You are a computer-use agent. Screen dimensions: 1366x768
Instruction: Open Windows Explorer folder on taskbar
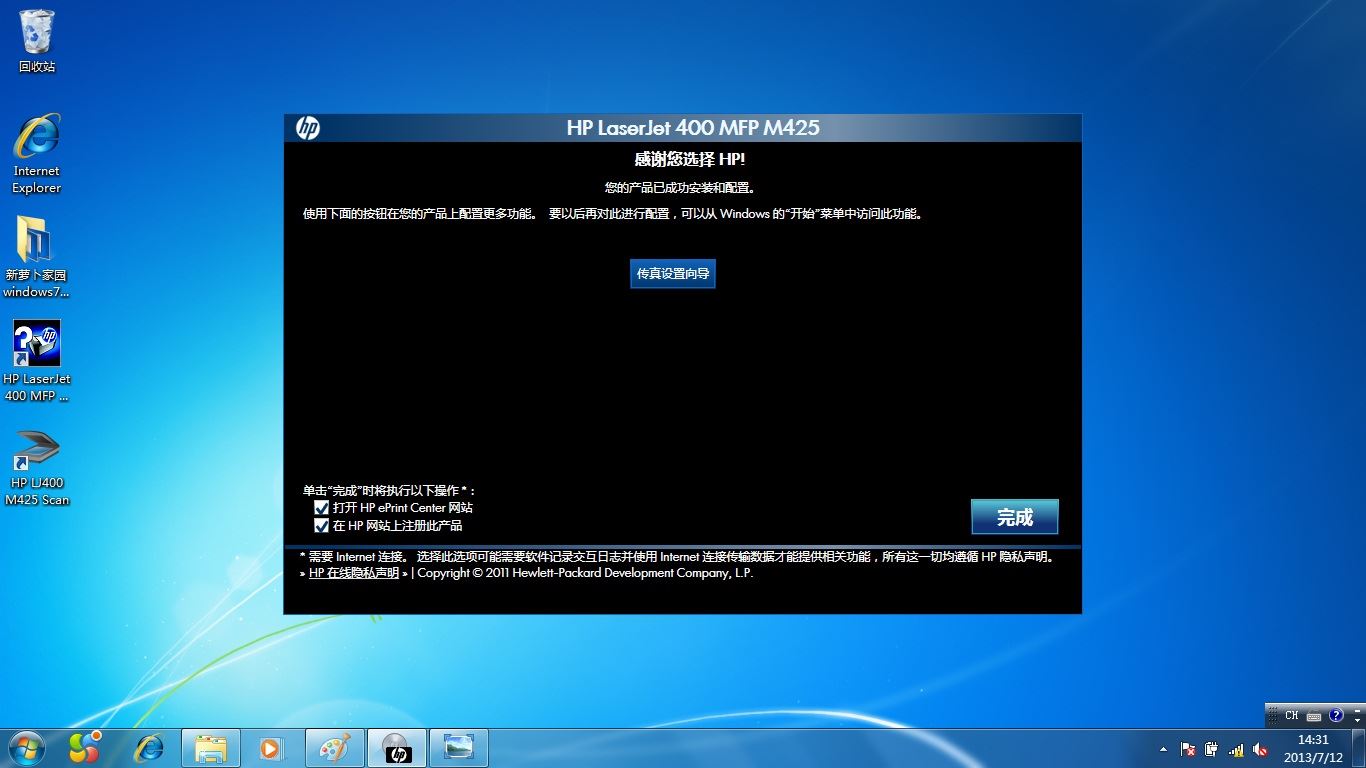[211, 748]
